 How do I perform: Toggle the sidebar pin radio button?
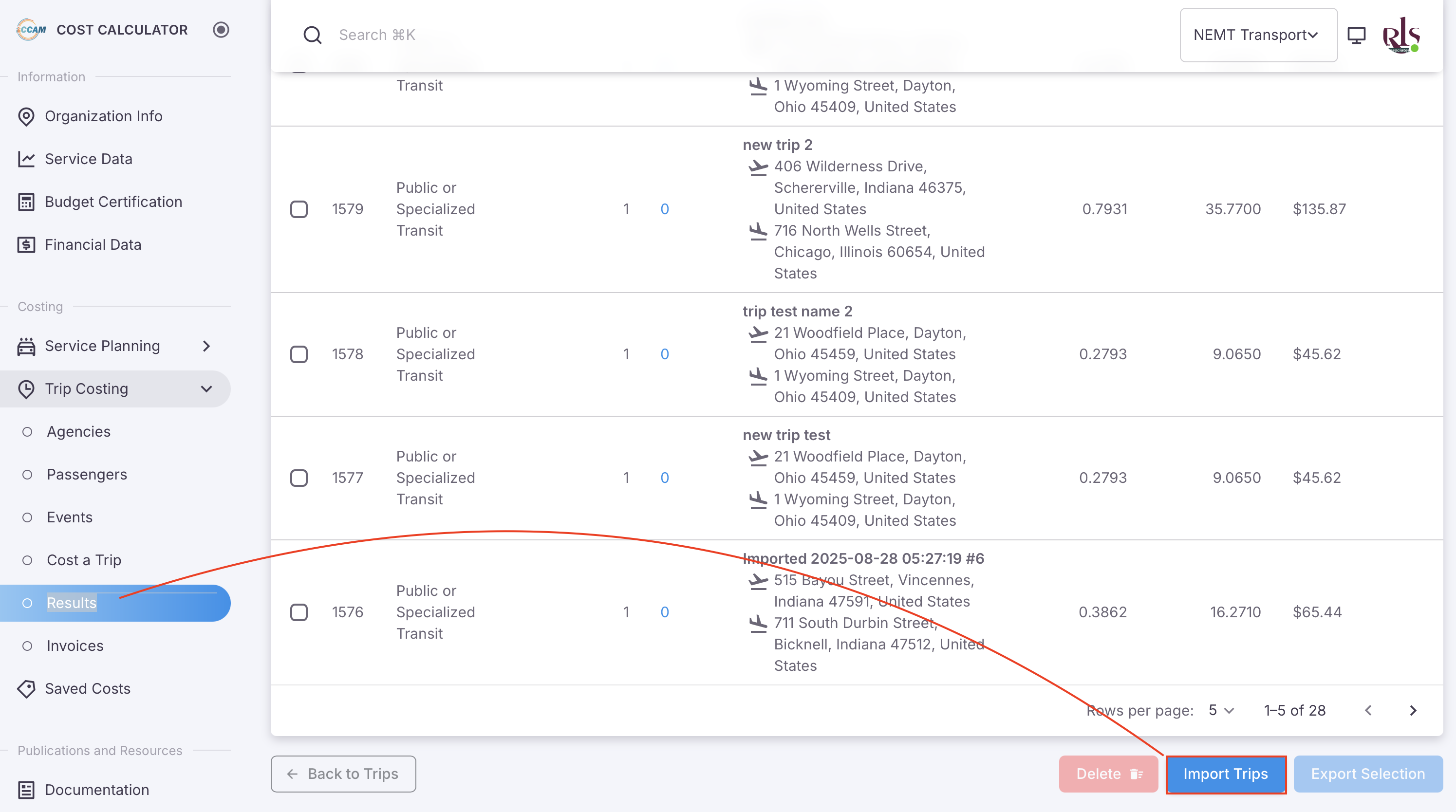221,30
